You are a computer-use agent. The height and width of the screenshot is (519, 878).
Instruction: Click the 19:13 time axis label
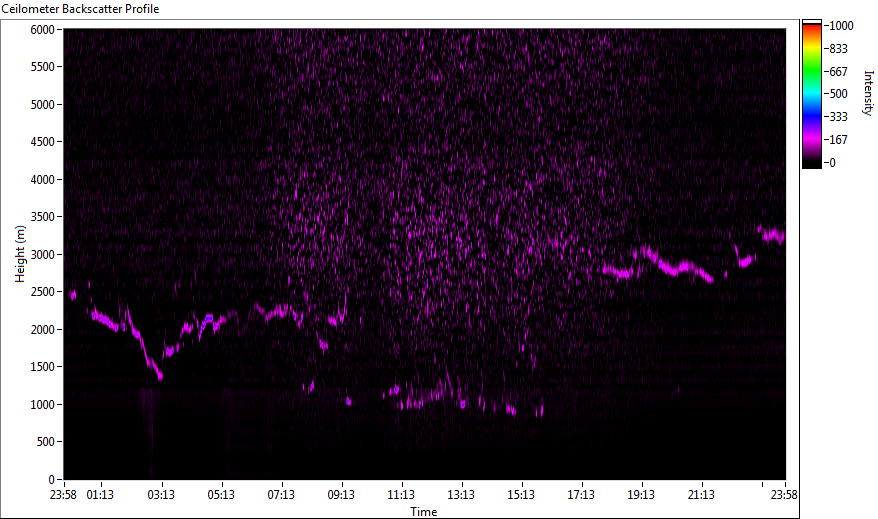pyautogui.click(x=641, y=495)
